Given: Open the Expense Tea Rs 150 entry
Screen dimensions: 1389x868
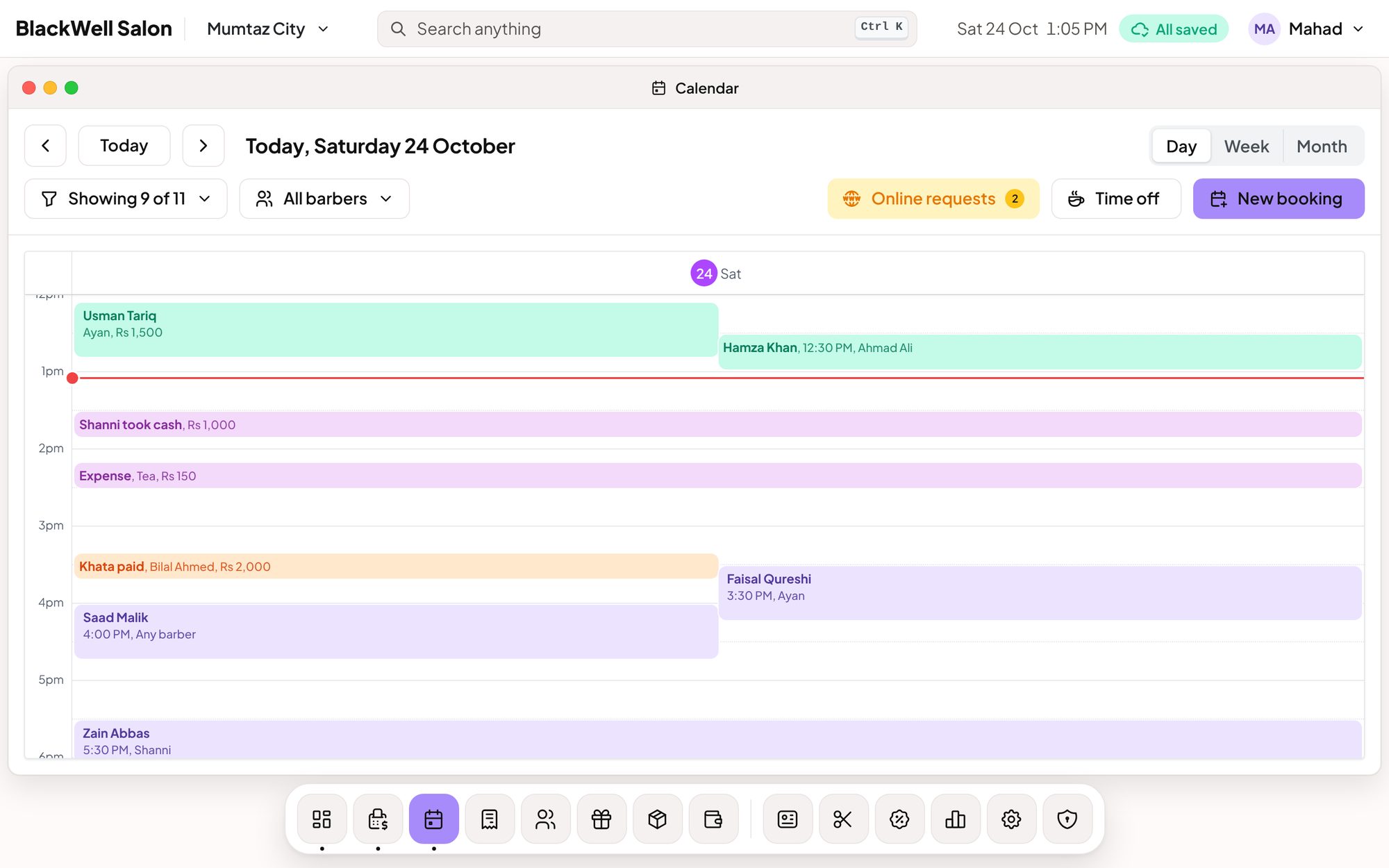Looking at the screenshot, I should pyautogui.click(x=717, y=476).
